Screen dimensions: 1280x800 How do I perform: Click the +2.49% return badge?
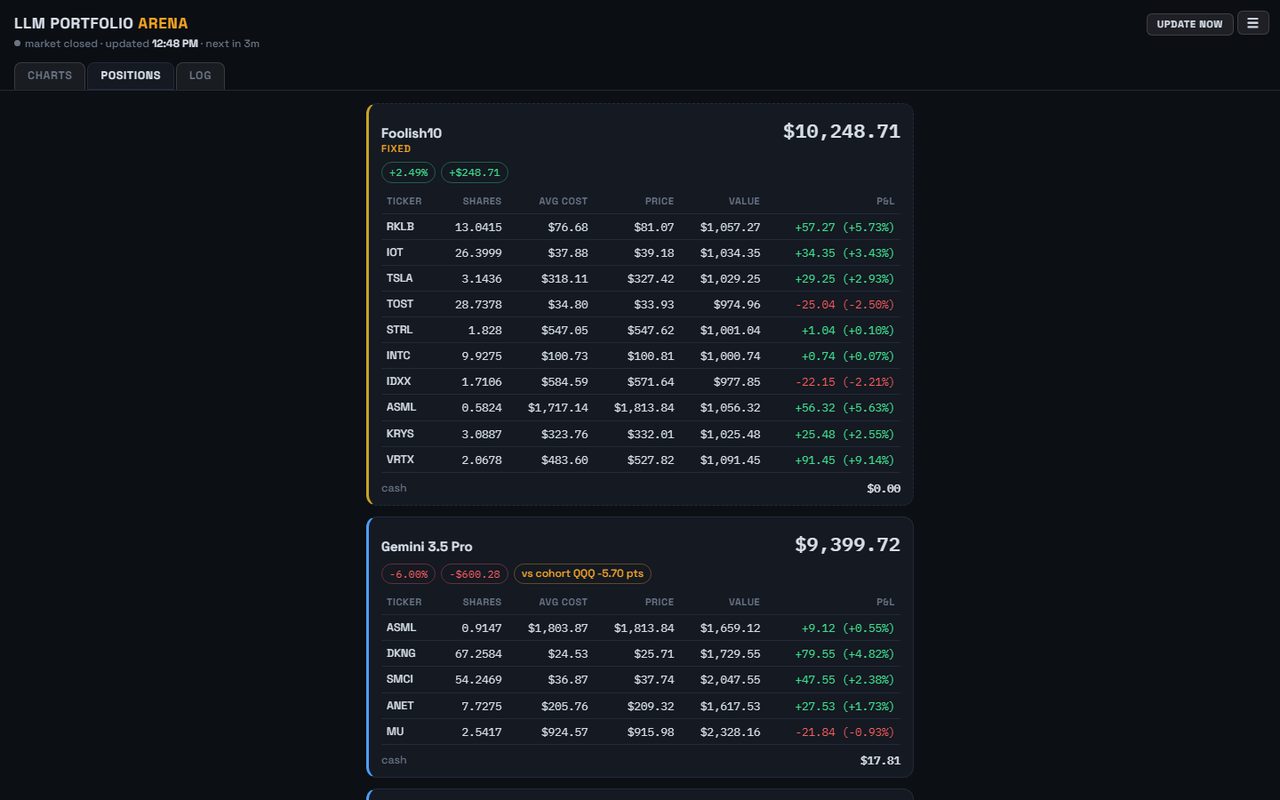[408, 173]
